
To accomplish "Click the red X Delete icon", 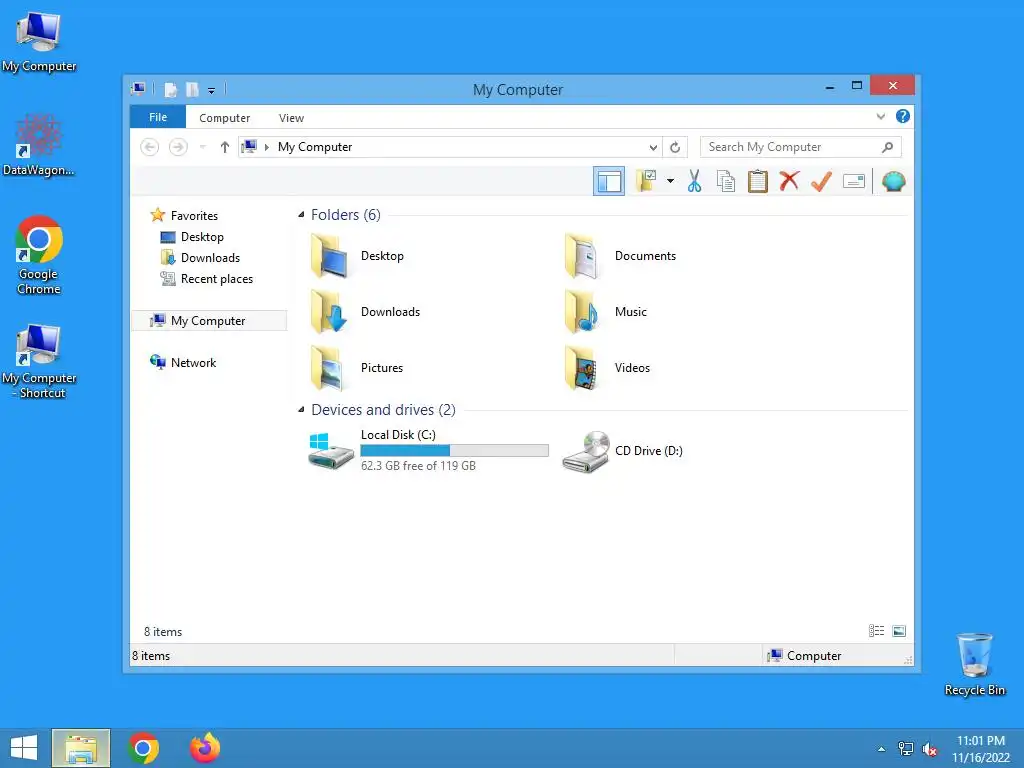I will click(789, 181).
